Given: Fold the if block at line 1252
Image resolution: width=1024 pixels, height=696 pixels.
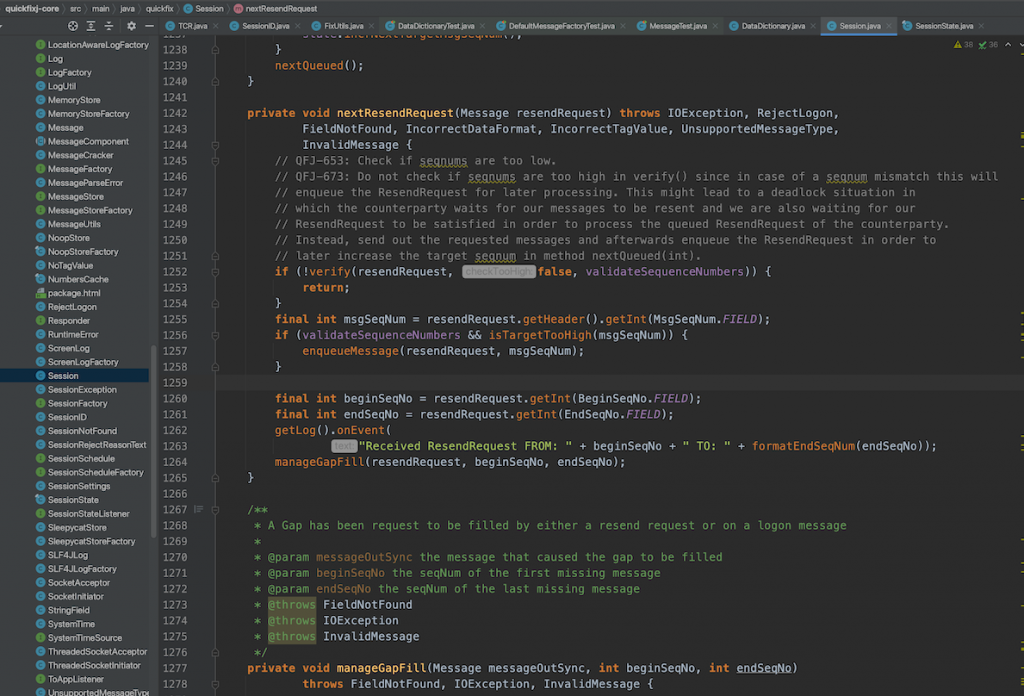Looking at the screenshot, I should pyautogui.click(x=215, y=272).
